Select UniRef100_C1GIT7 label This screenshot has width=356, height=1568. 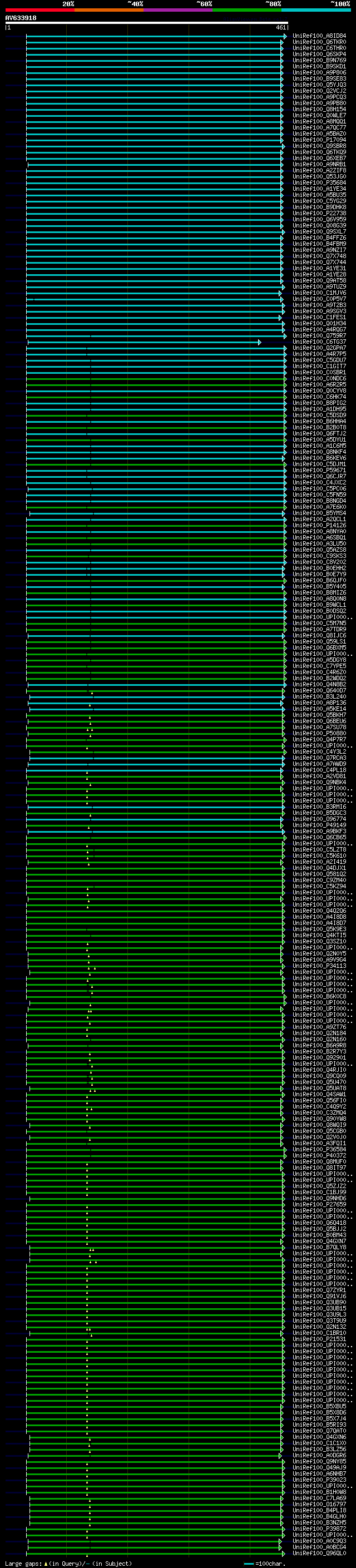[319, 367]
